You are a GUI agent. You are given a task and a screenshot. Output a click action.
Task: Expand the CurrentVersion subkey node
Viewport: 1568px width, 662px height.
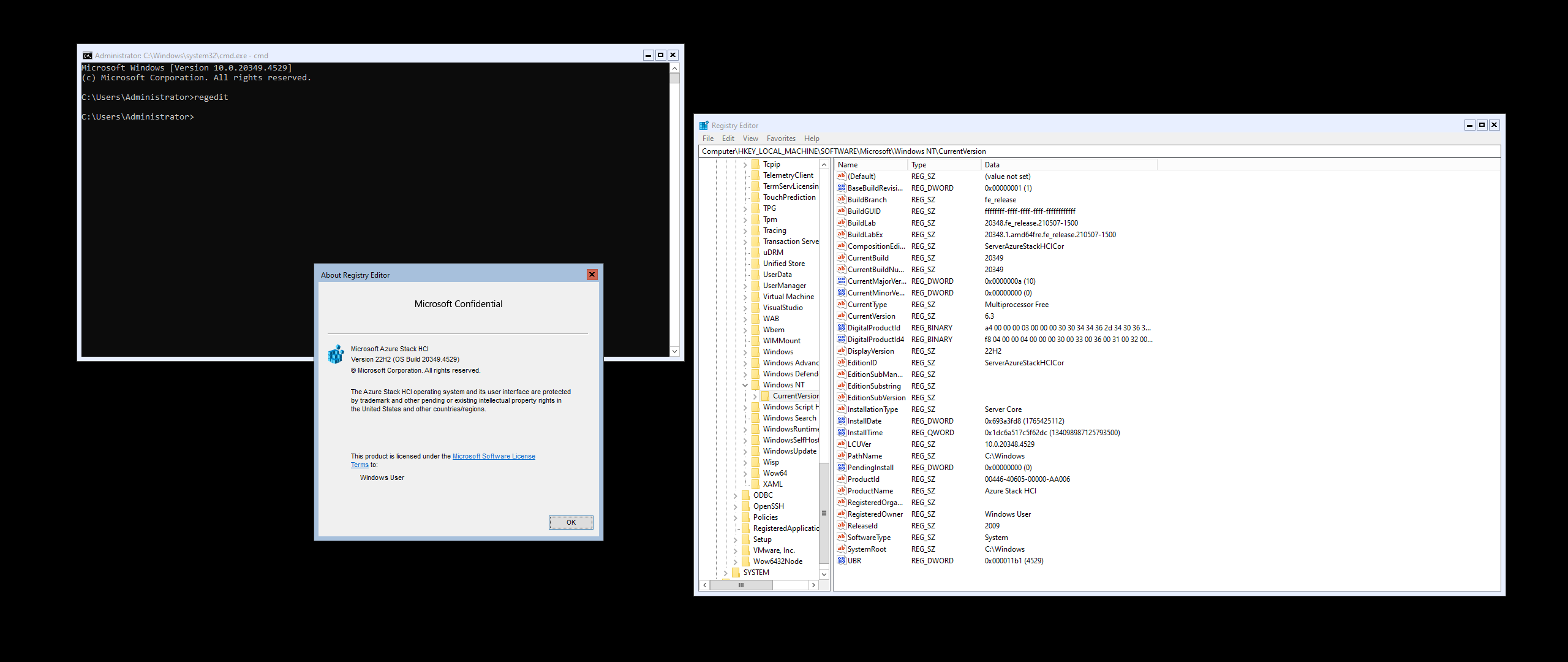(755, 397)
